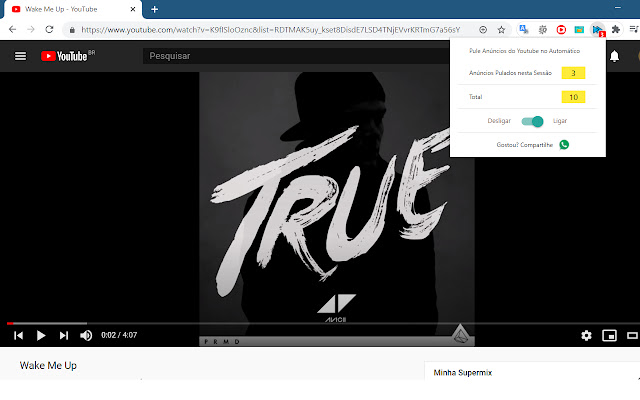Open the YouTube hamburger guide menu
This screenshot has width=640, height=400.
[x=20, y=56]
